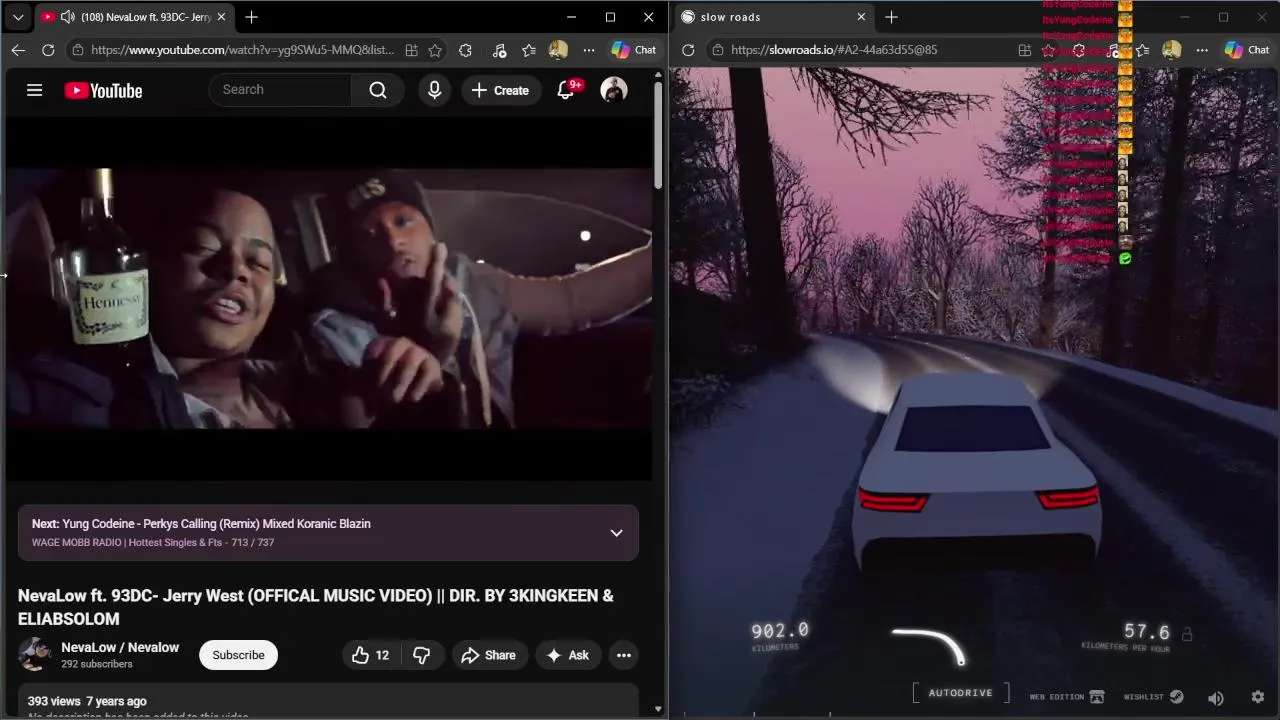This screenshot has height=720, width=1280.
Task: Click into the YouTube Search field
Action: tap(280, 90)
